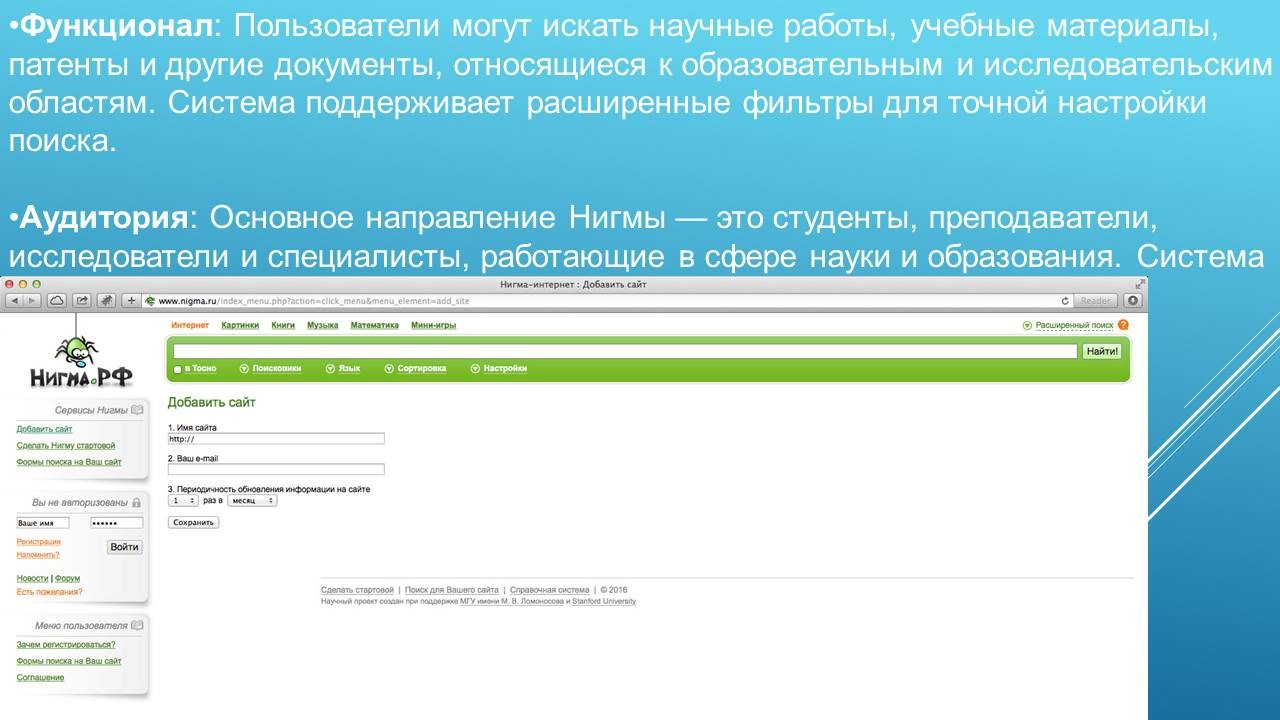Reload the page with the refresh icon
Image resolution: width=1280 pixels, height=720 pixels.
coord(1065,300)
